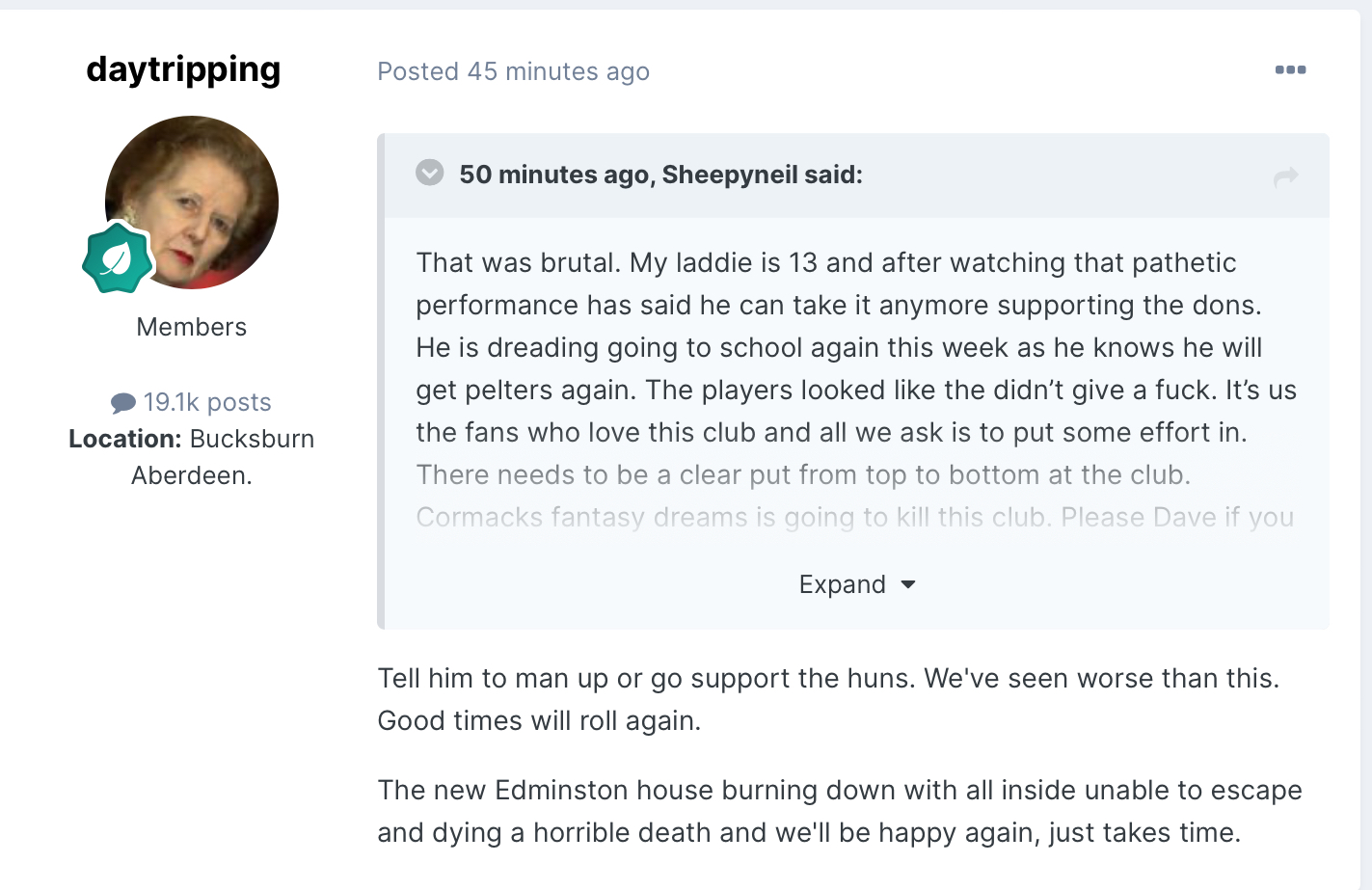This screenshot has width=1372, height=890.
Task: Click the 'Members' group label
Action: click(x=191, y=327)
